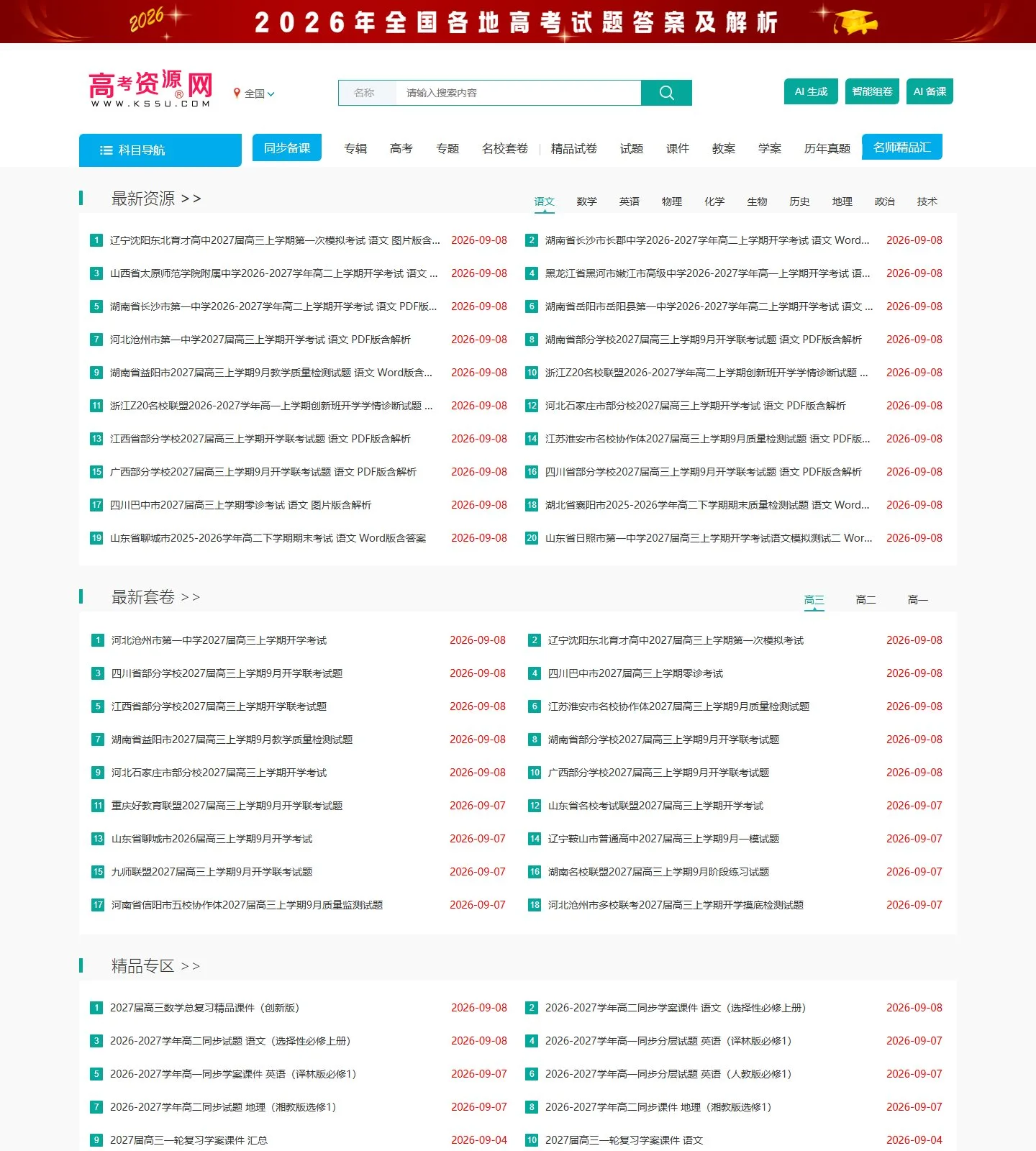Switch to the 高三 grade tab
Image resolution: width=1036 pixels, height=1151 pixels.
814,600
